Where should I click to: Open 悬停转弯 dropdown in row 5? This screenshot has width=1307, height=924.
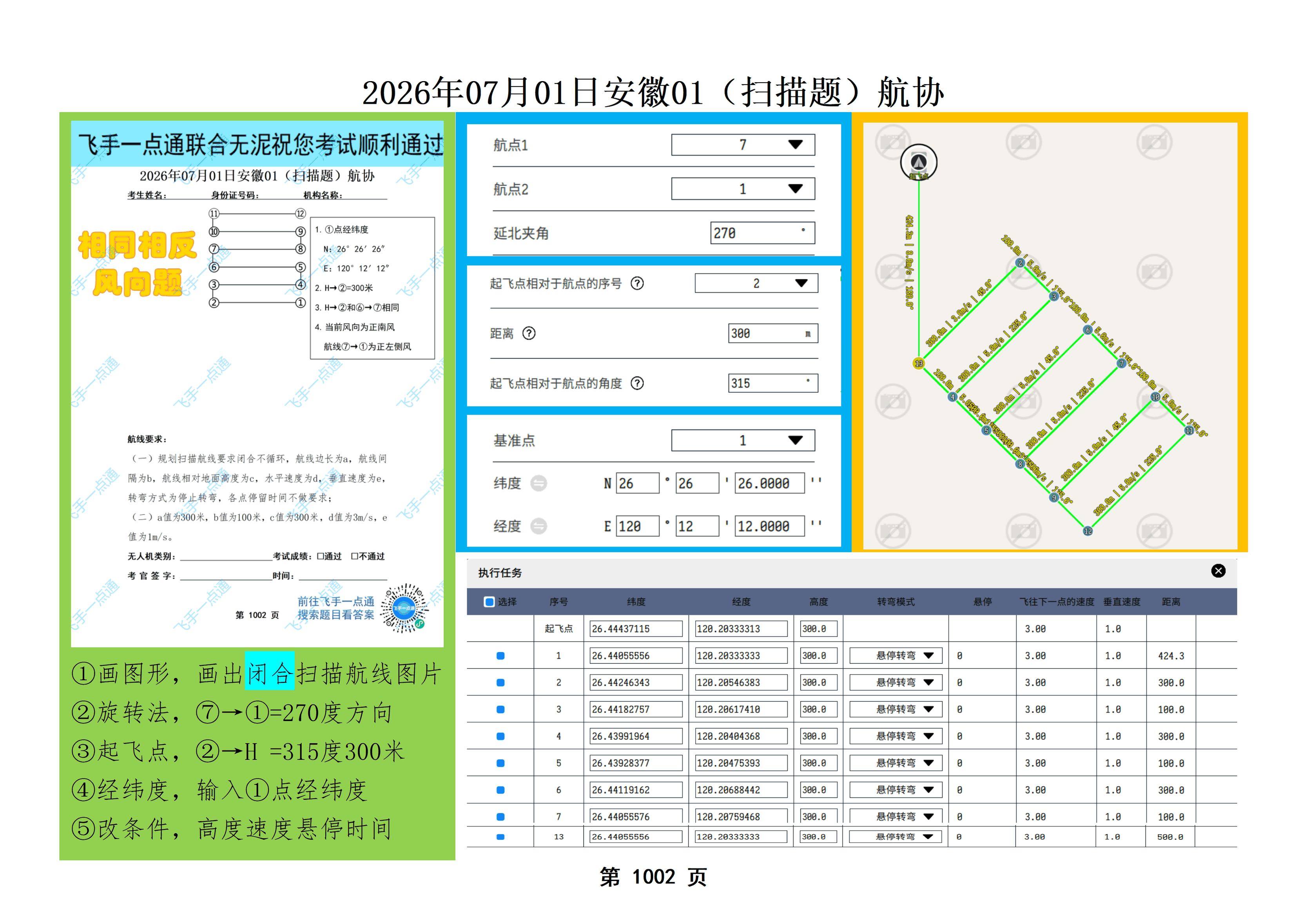(x=896, y=763)
